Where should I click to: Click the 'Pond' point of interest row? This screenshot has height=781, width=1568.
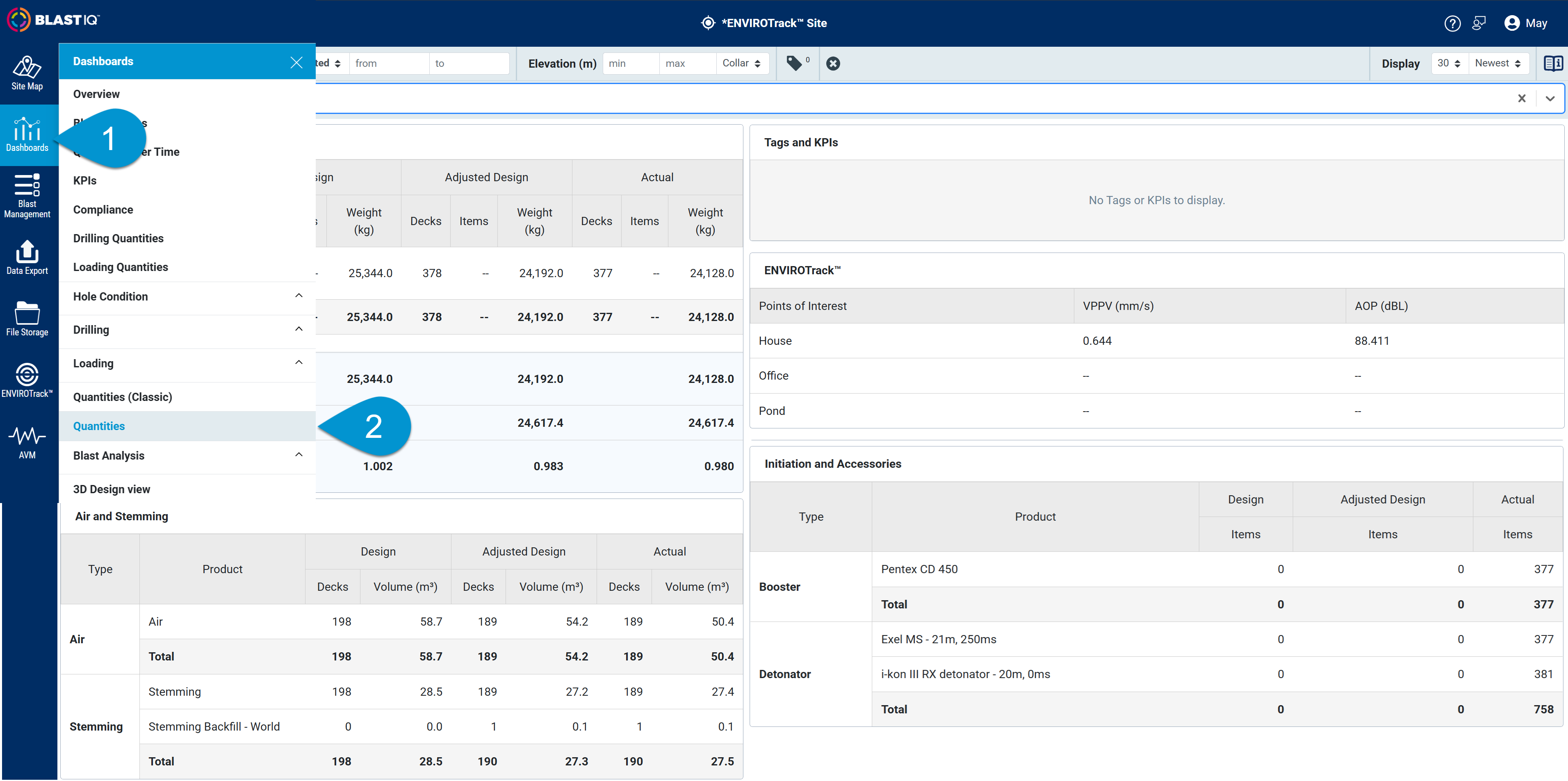[1156, 411]
